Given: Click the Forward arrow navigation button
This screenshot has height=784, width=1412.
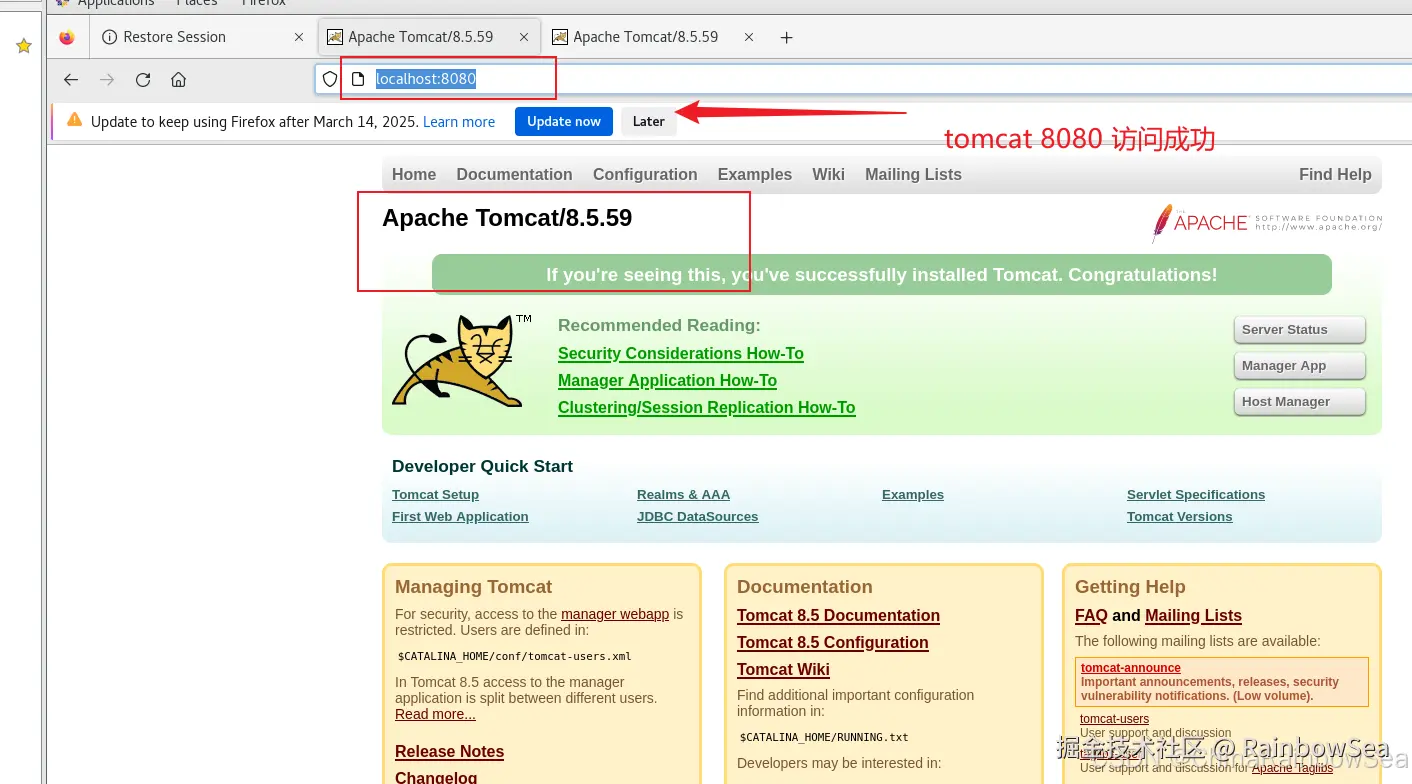Looking at the screenshot, I should click(x=107, y=80).
